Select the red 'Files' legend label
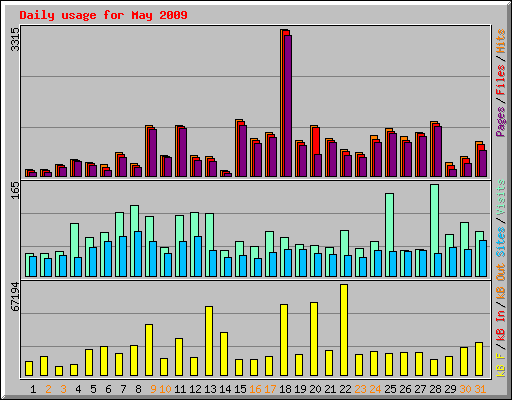The height and width of the screenshot is (400, 512). [501, 80]
